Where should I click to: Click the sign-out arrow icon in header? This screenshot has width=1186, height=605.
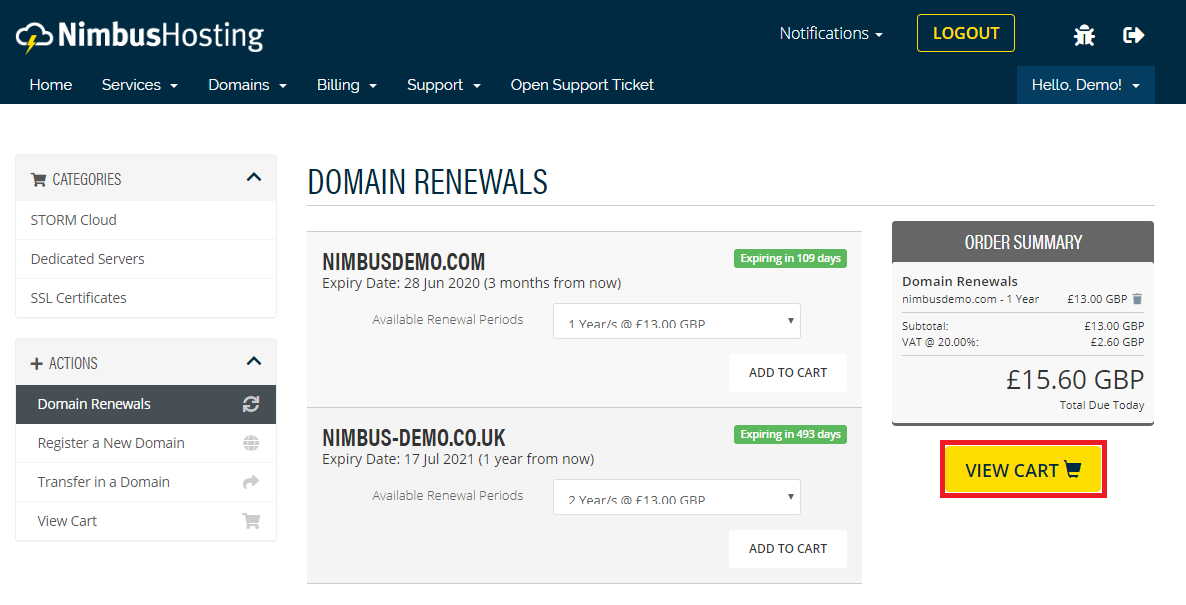(1134, 35)
